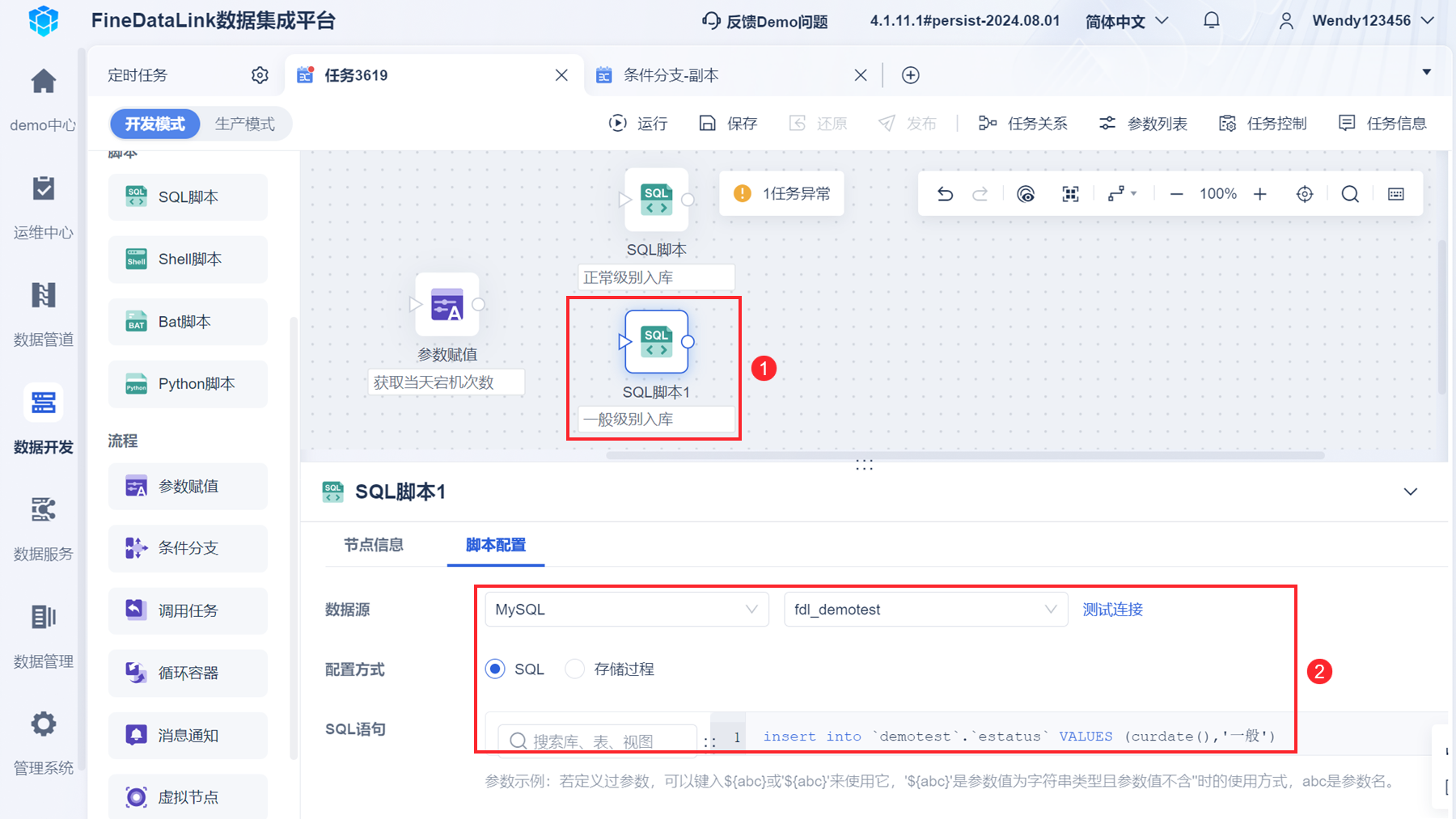
Task: Open 任务信息
Action: 1382,123
